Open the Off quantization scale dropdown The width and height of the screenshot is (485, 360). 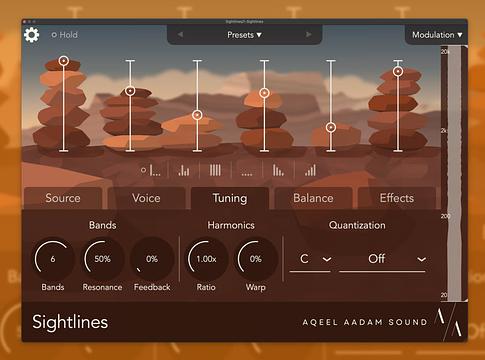tap(382, 259)
